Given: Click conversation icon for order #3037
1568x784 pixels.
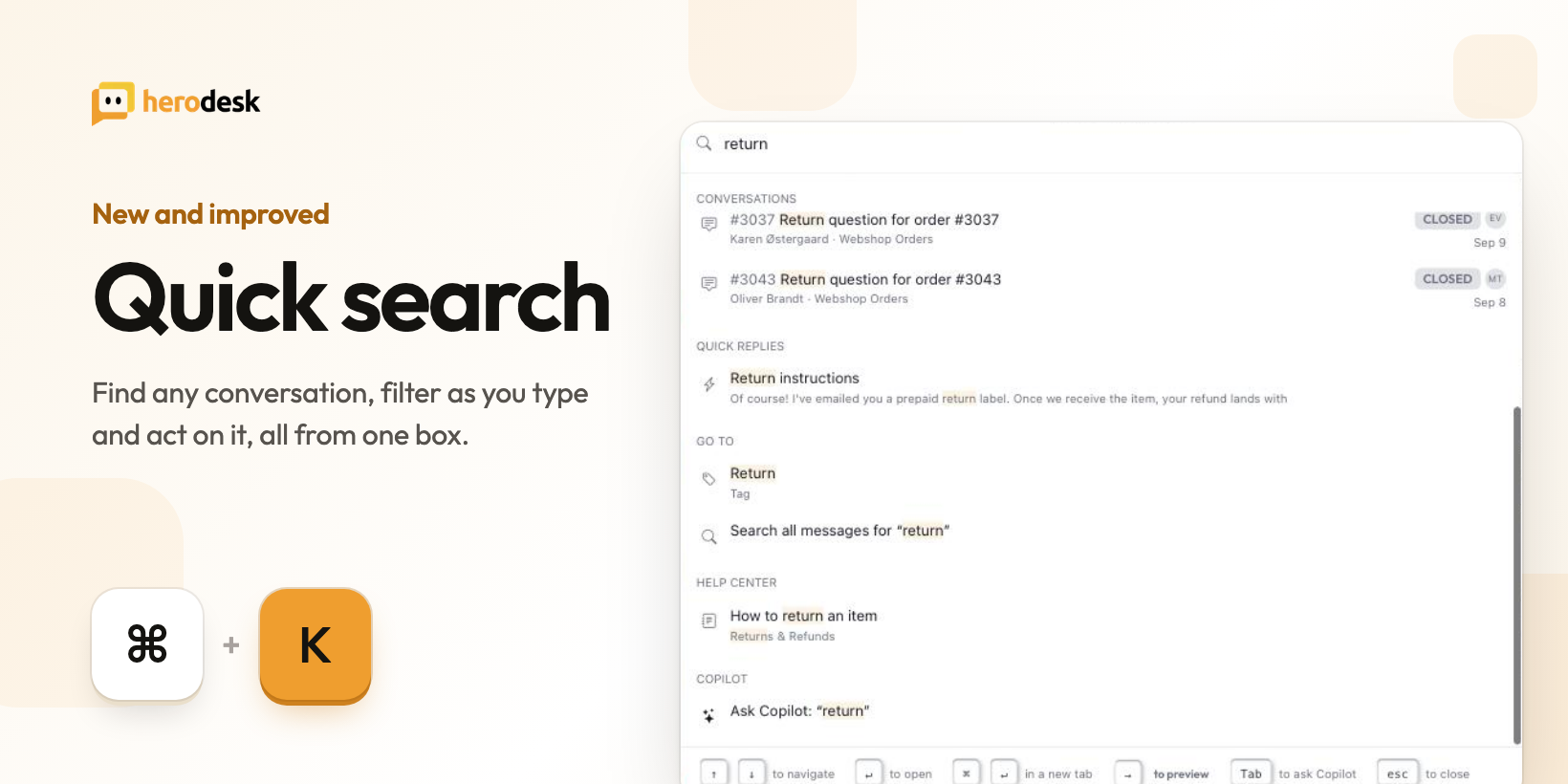Looking at the screenshot, I should coord(708,224).
